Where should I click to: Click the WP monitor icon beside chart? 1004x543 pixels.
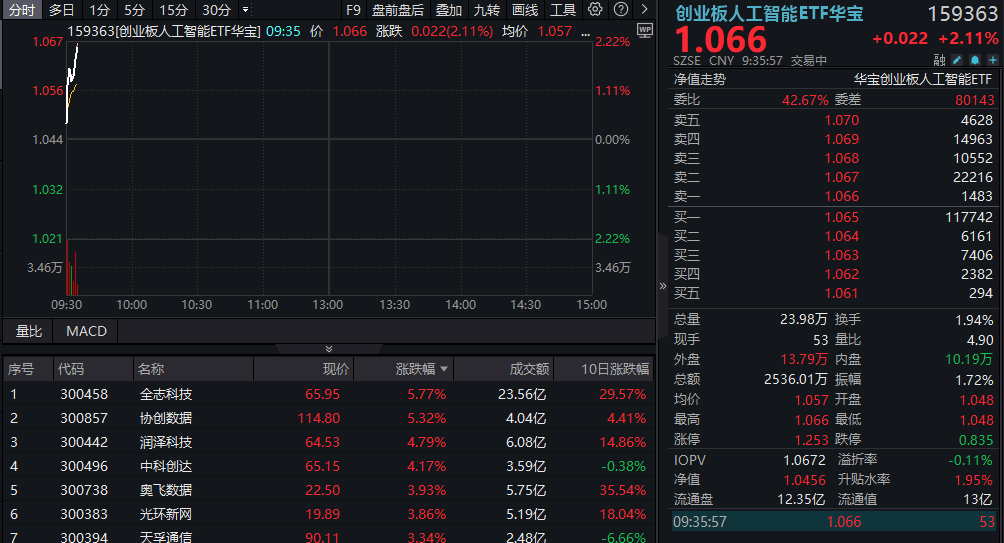645,30
